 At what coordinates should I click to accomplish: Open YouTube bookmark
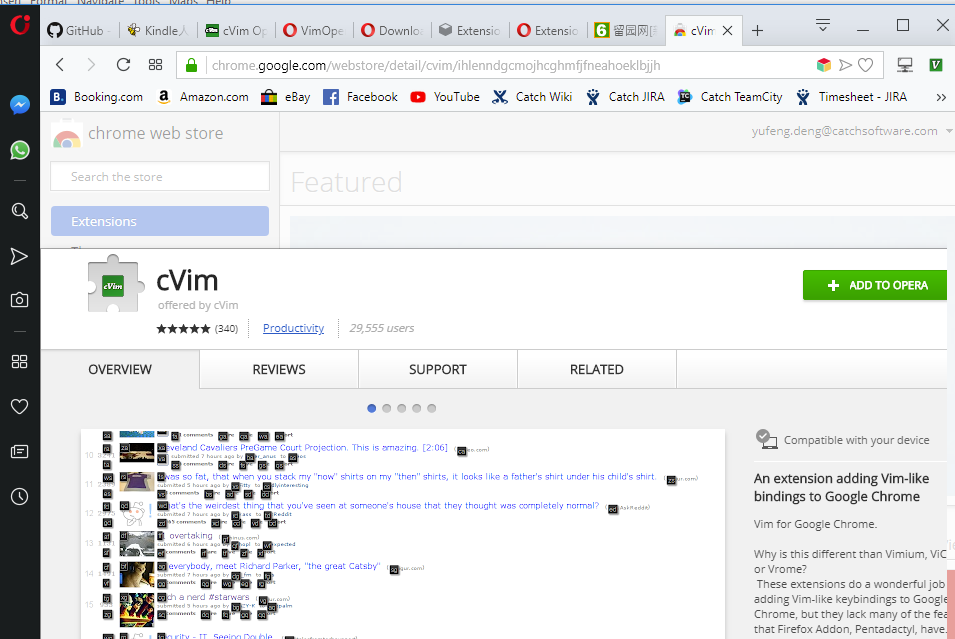coord(445,97)
